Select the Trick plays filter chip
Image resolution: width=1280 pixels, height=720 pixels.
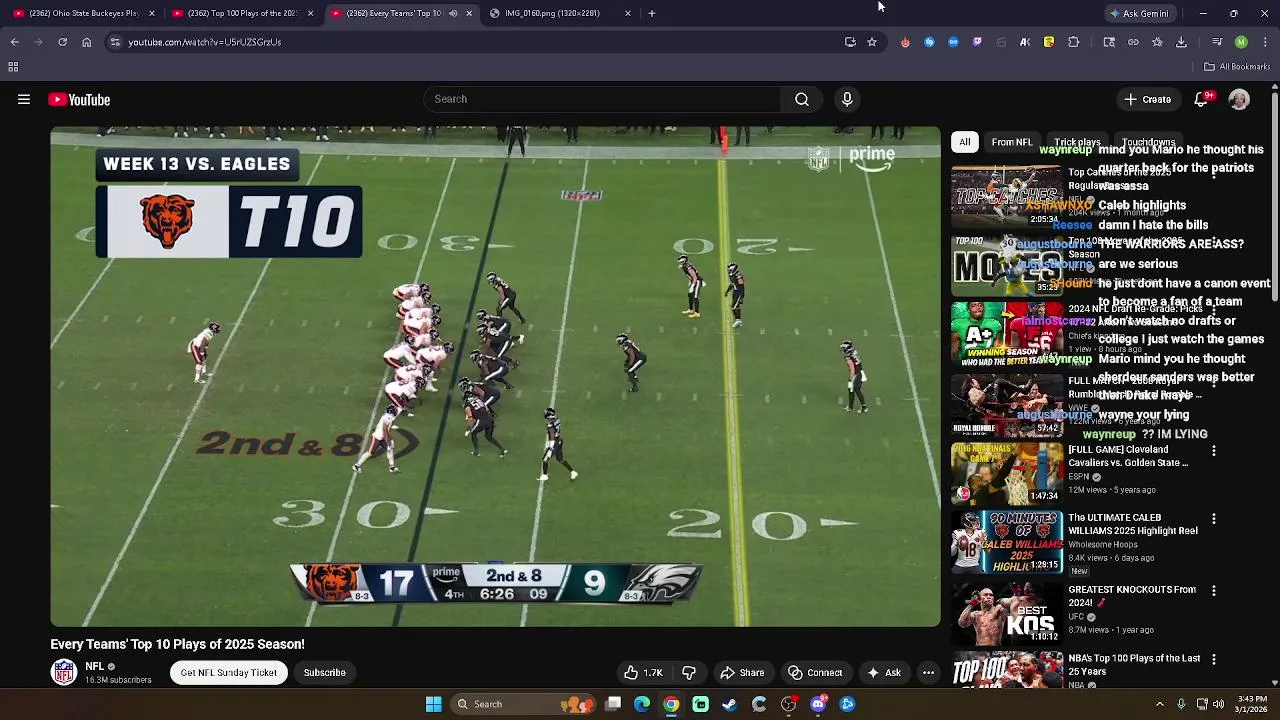(x=1077, y=142)
